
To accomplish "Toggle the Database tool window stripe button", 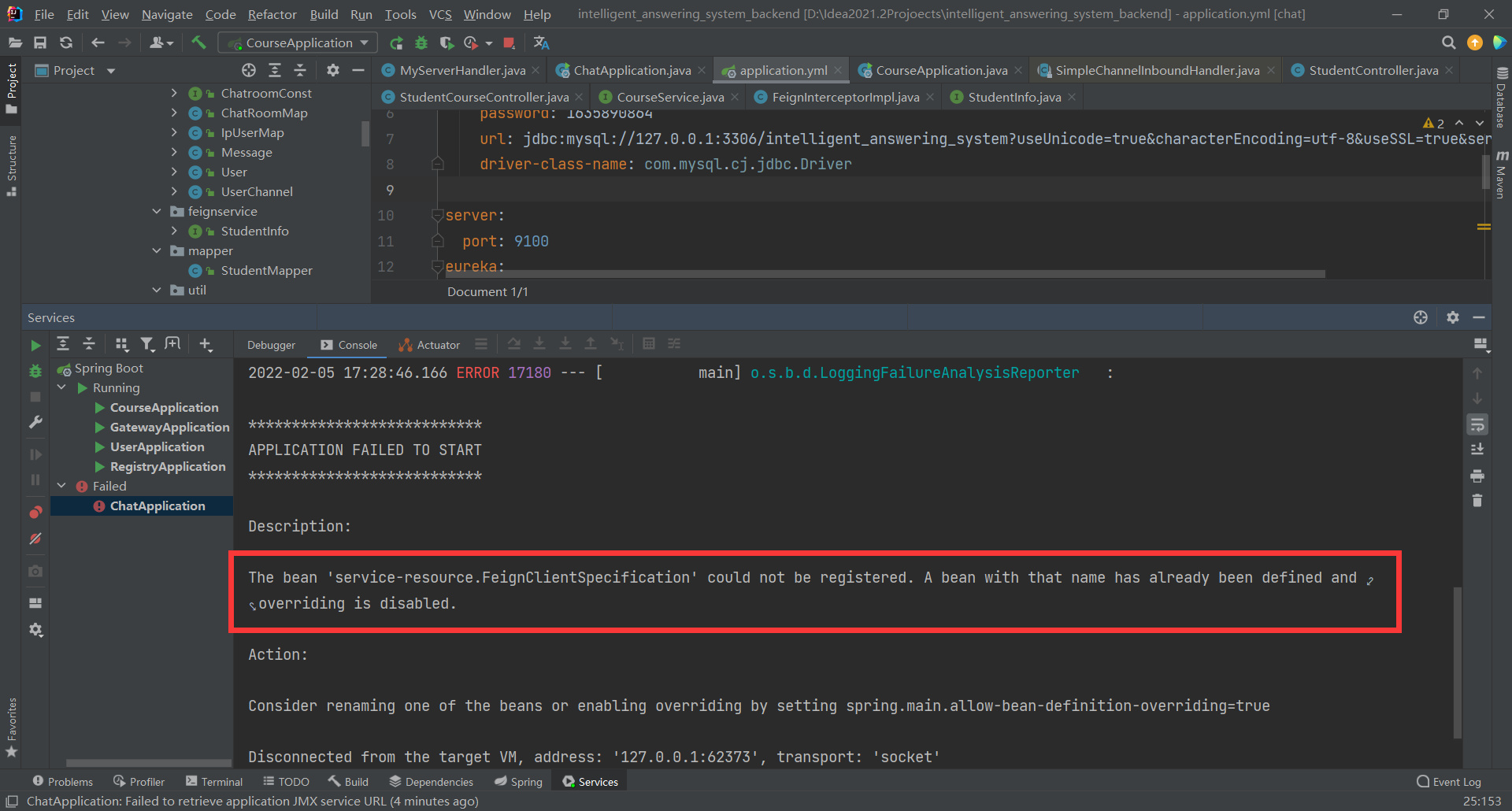I will pyautogui.click(x=1501, y=98).
